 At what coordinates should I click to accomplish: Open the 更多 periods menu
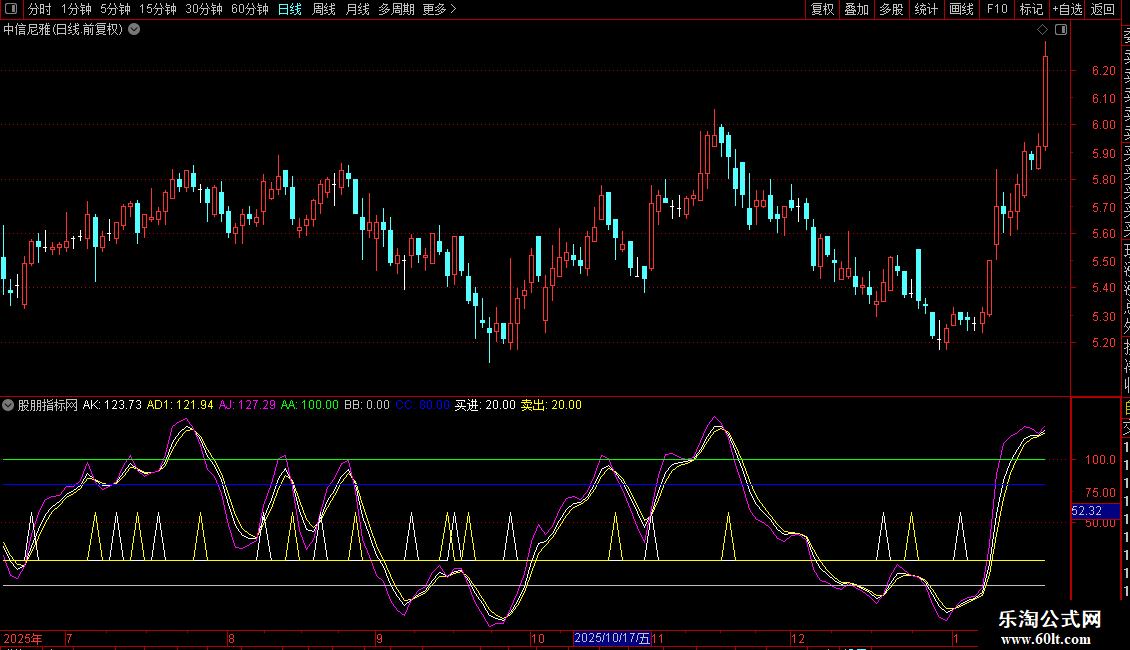(439, 9)
